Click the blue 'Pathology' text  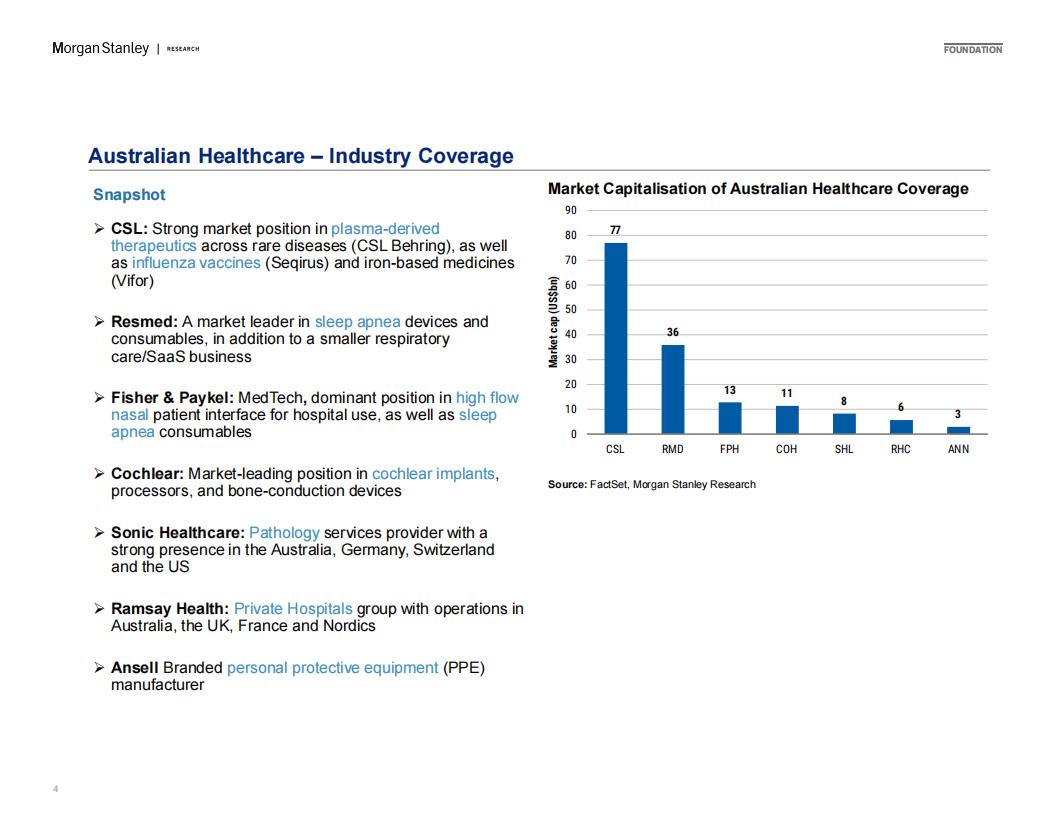[x=284, y=533]
